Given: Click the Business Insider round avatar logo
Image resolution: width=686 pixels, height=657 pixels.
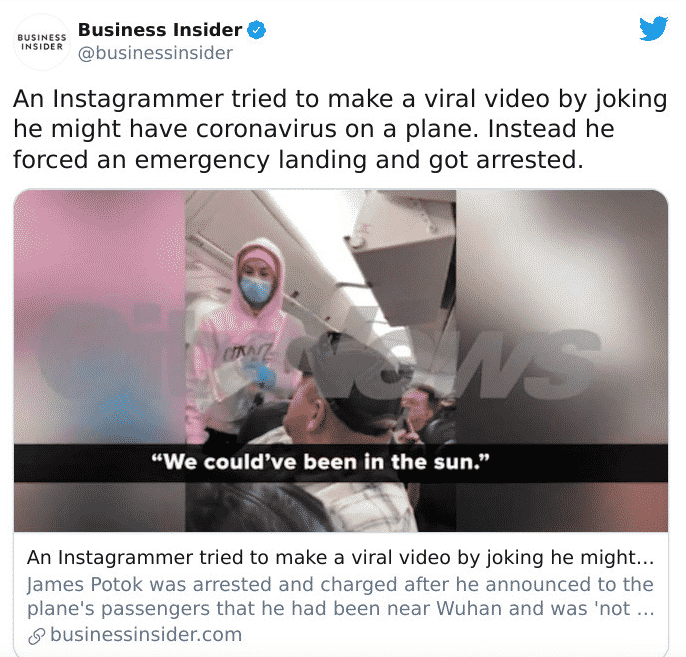Looking at the screenshot, I should [42, 42].
